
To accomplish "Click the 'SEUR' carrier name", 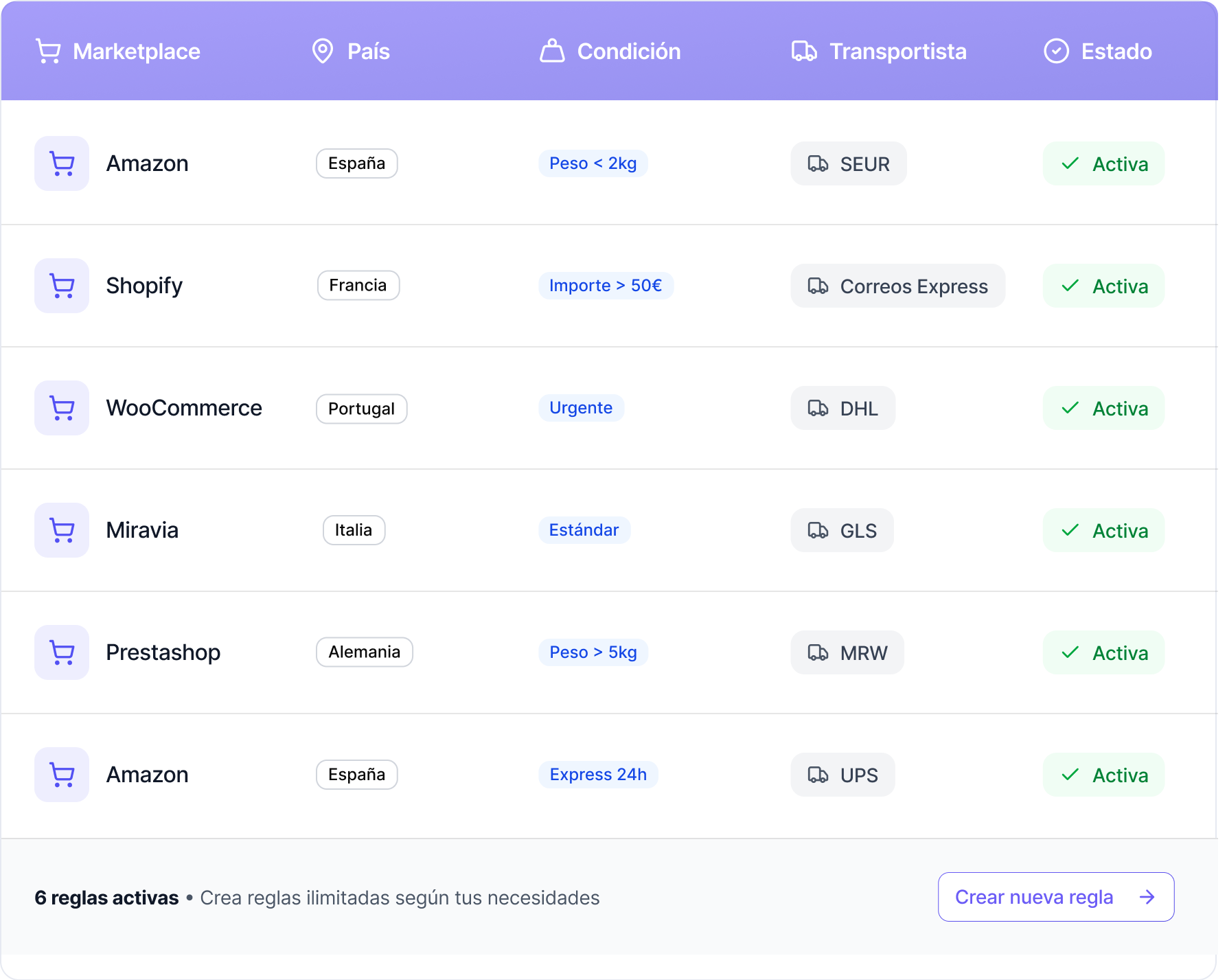I will coord(865,164).
